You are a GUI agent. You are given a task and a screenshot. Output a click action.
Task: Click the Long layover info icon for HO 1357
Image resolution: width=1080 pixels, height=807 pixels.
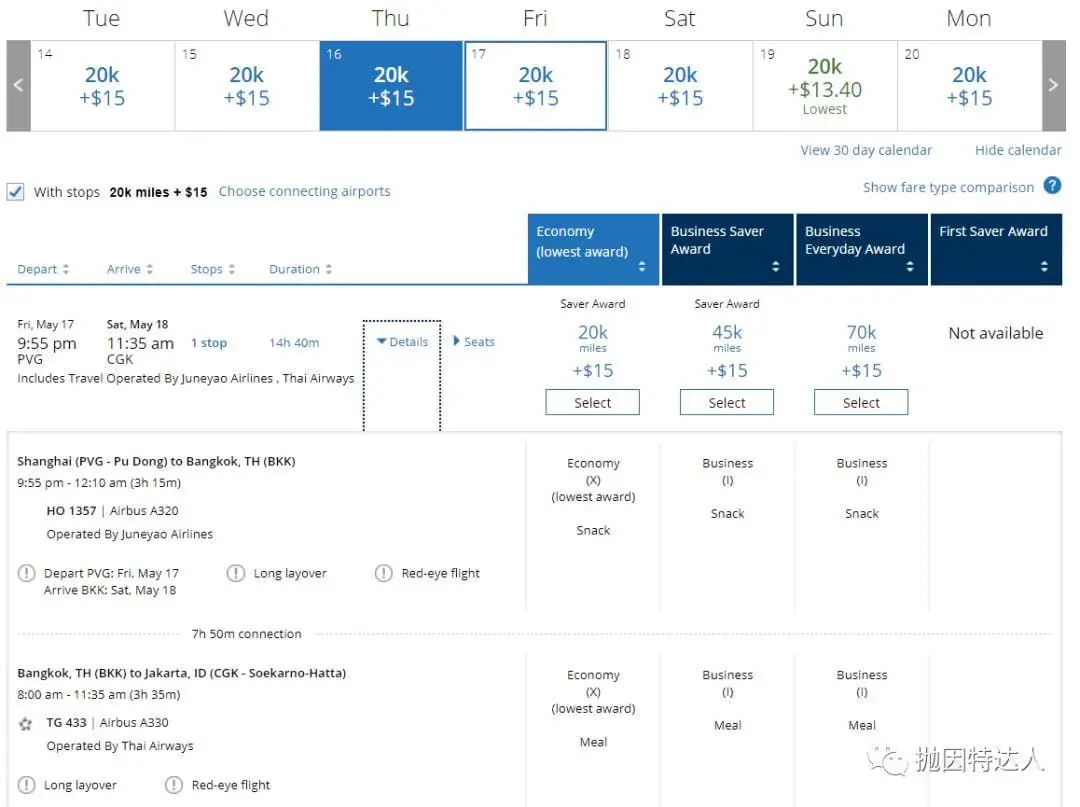[235, 573]
